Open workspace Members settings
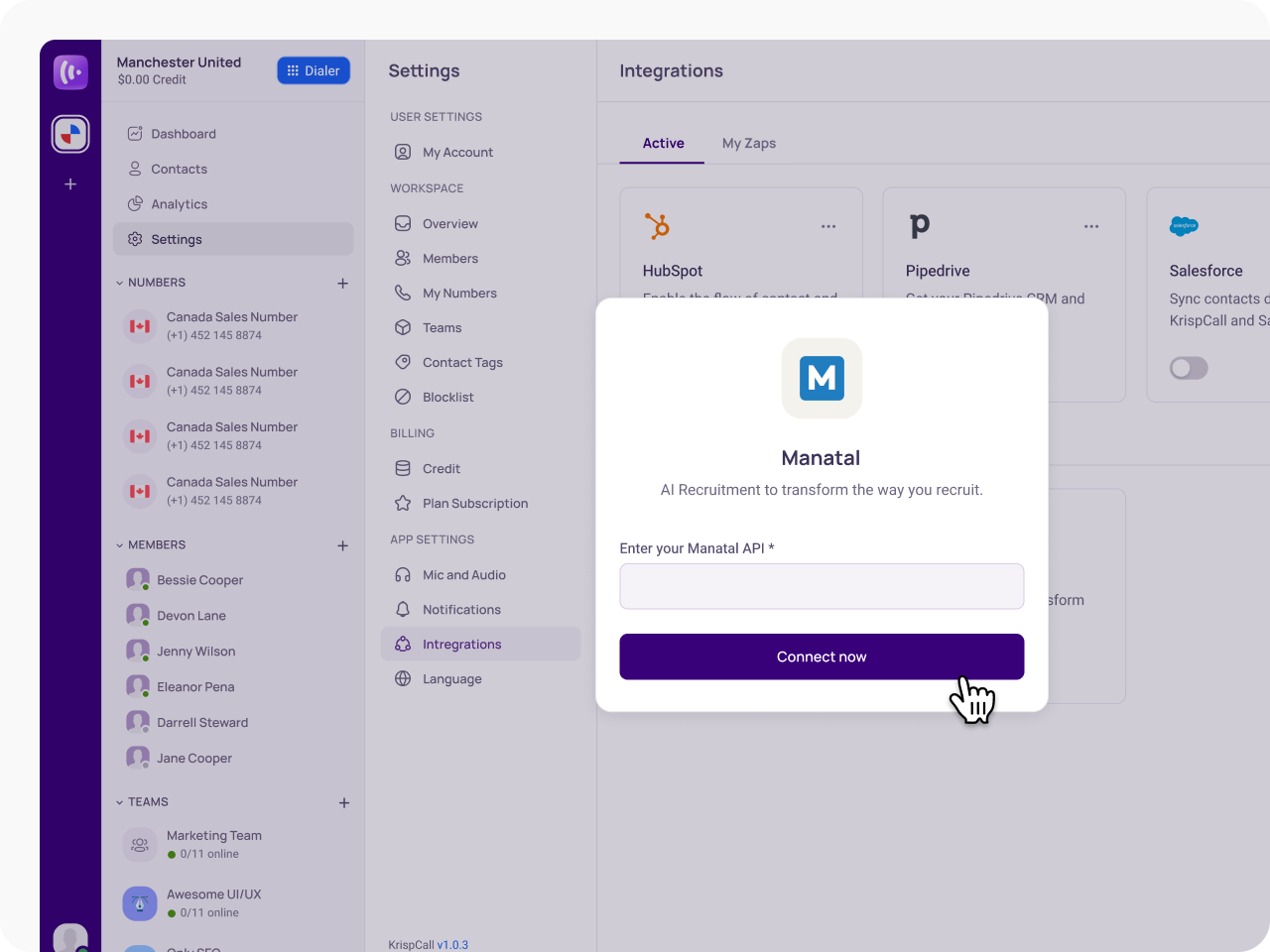The image size is (1270, 952). click(481, 259)
